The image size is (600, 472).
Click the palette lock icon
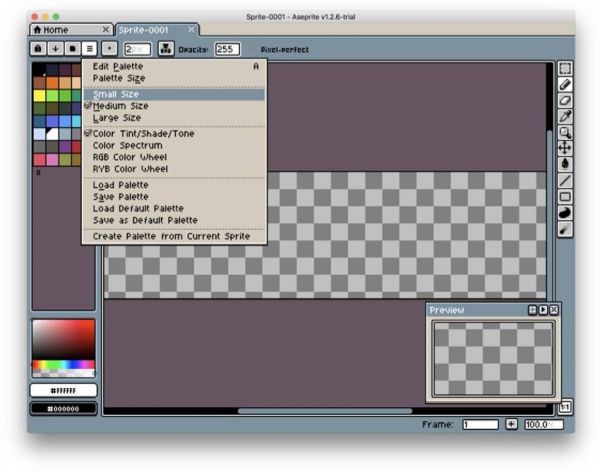(38, 48)
